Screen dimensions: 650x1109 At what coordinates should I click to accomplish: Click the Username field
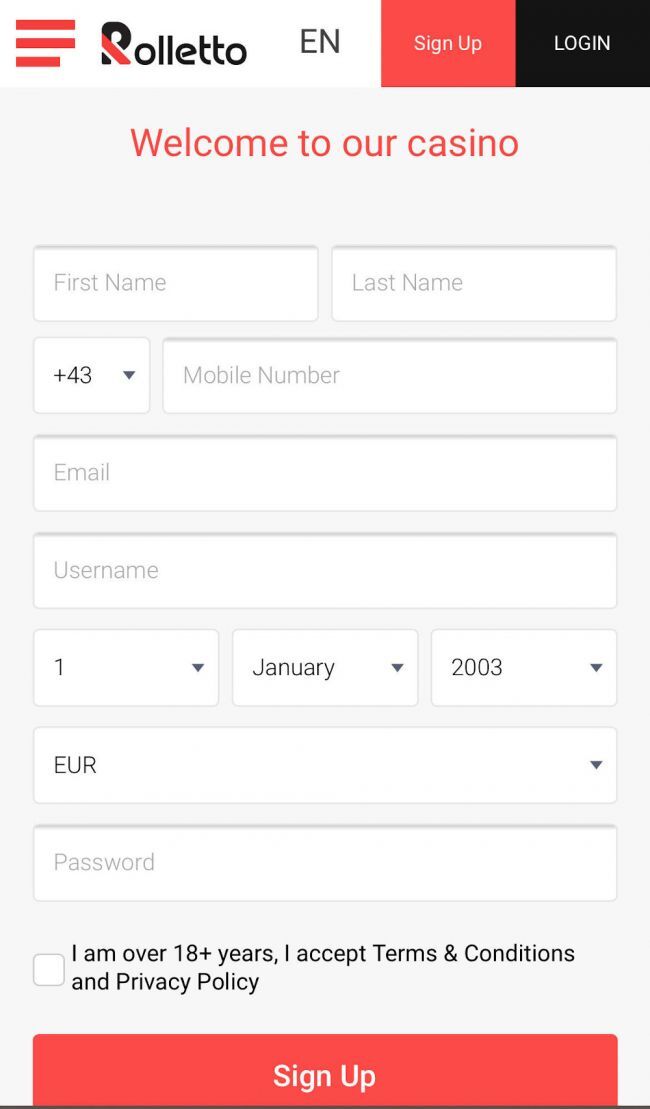325,570
